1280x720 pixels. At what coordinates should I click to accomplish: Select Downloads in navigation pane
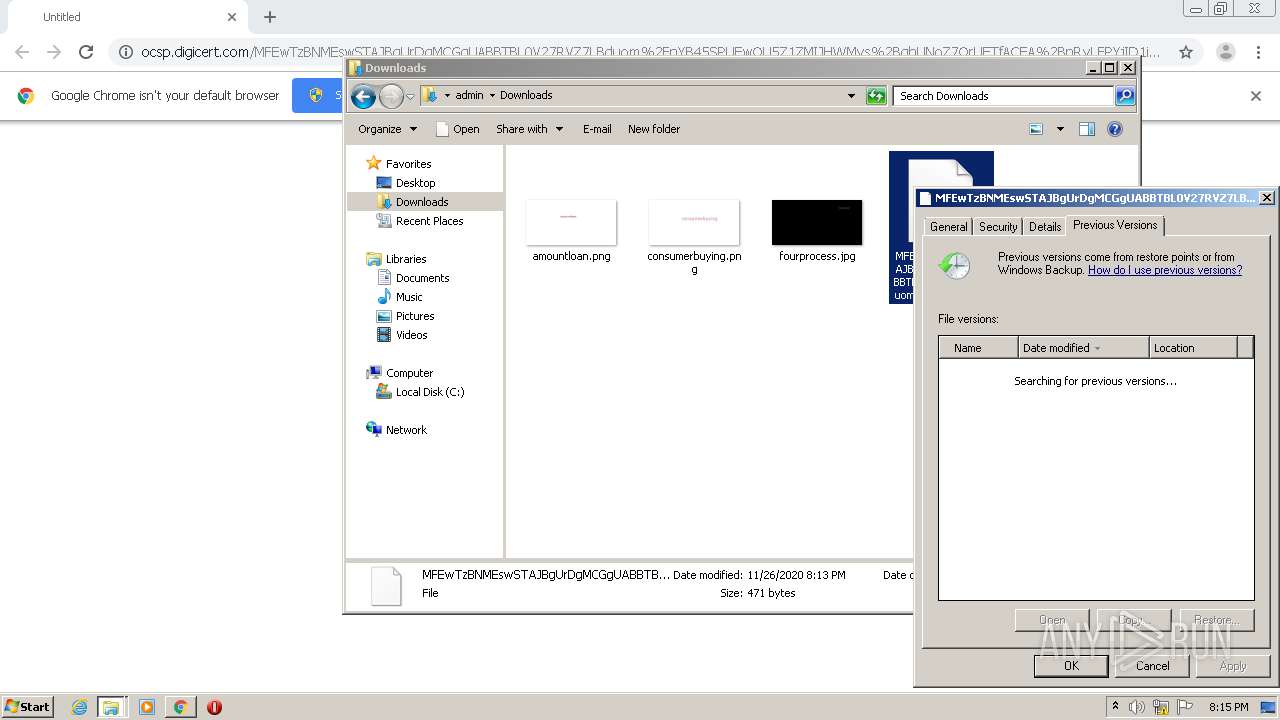pos(422,202)
